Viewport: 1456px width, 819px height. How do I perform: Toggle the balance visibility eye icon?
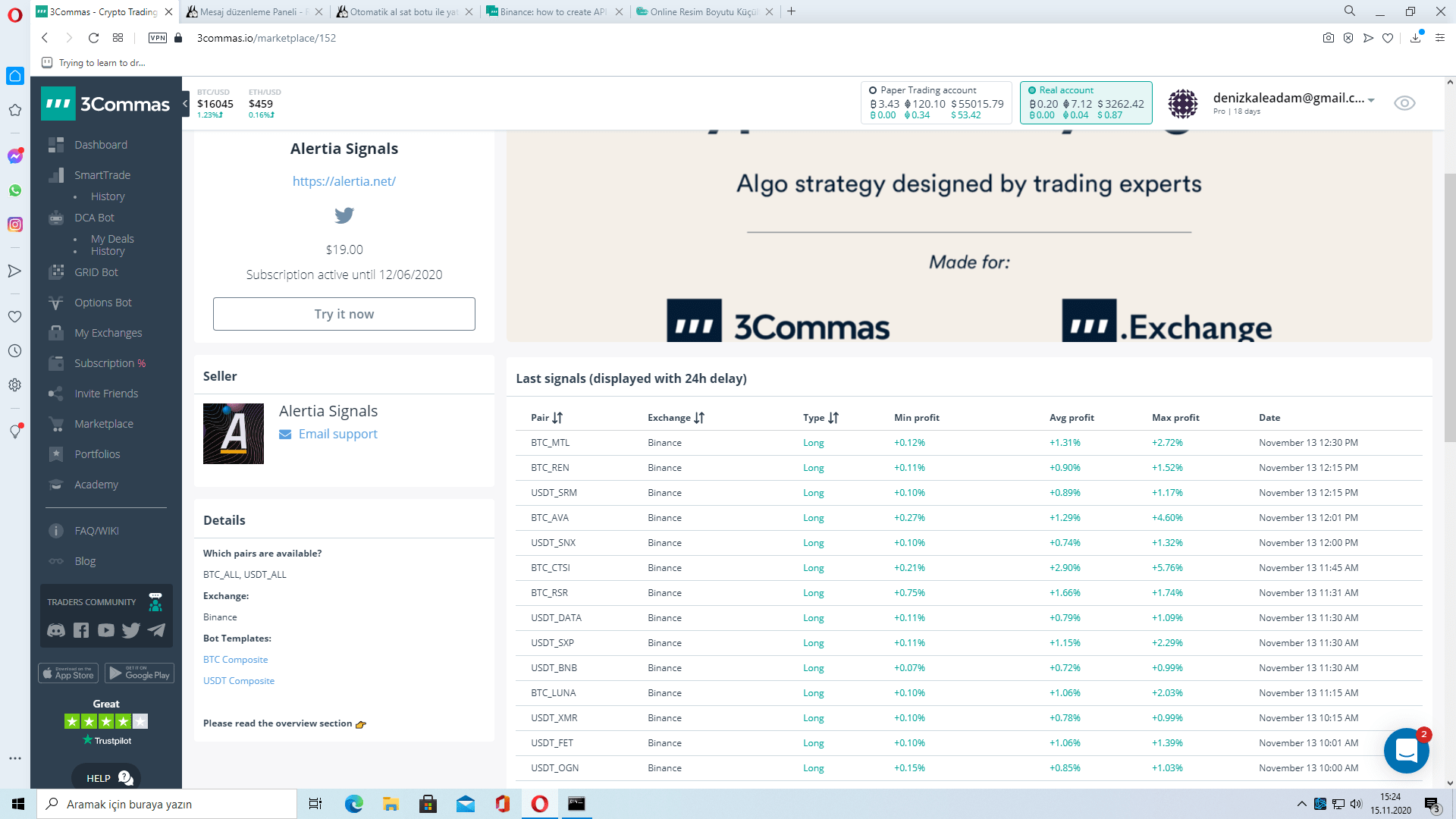click(1404, 103)
